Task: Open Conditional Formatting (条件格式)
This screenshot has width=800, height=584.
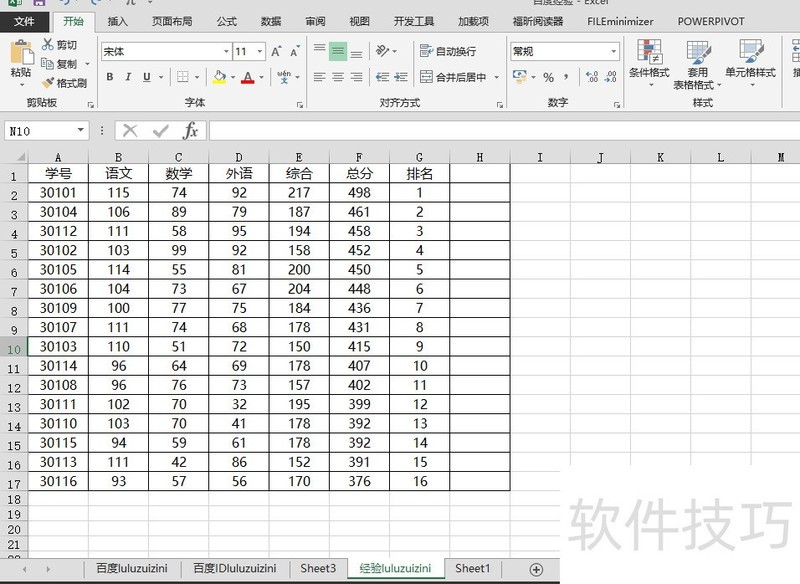Action: click(x=649, y=62)
